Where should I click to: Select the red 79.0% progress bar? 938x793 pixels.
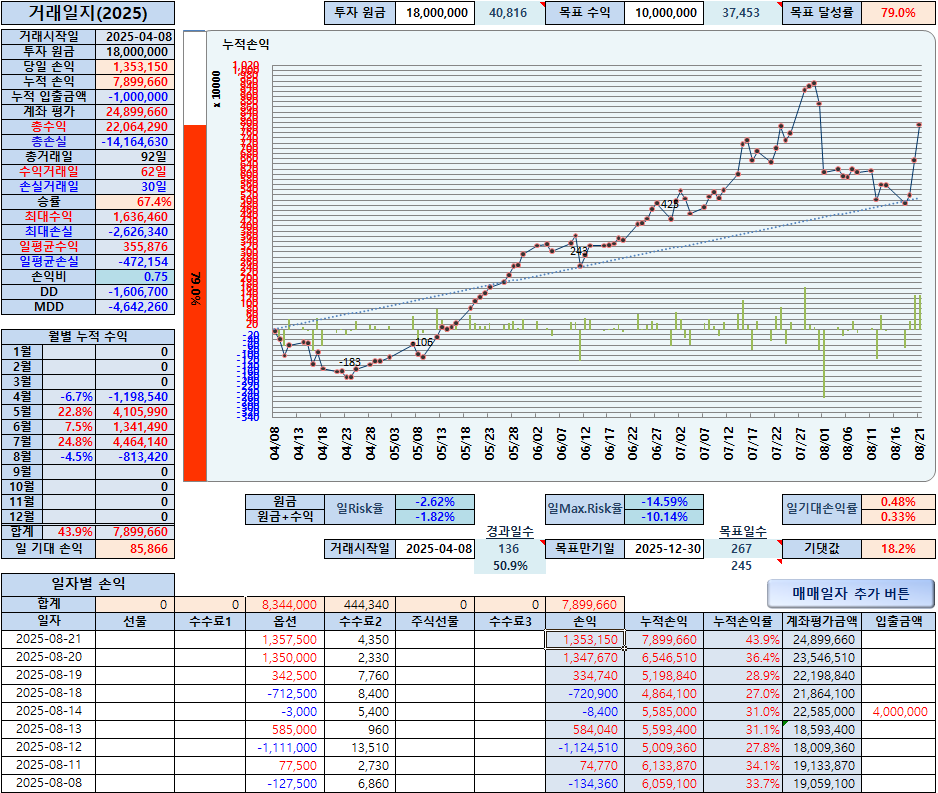point(194,303)
